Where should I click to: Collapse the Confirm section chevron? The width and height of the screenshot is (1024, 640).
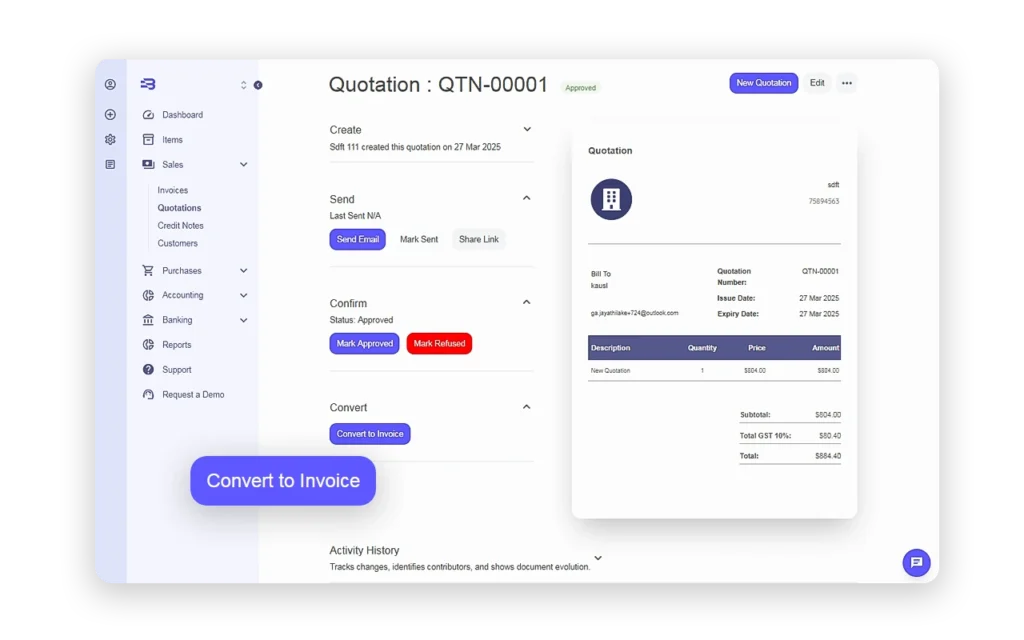click(526, 302)
